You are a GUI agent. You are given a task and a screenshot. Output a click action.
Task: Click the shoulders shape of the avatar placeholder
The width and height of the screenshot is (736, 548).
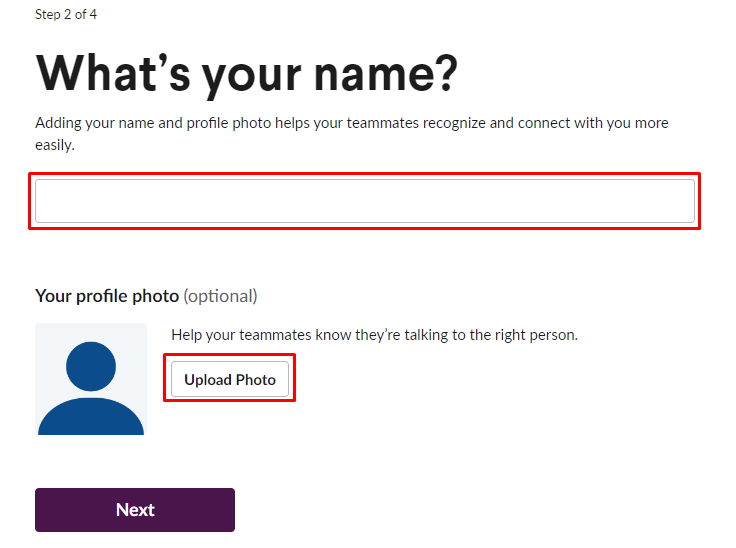(91, 417)
